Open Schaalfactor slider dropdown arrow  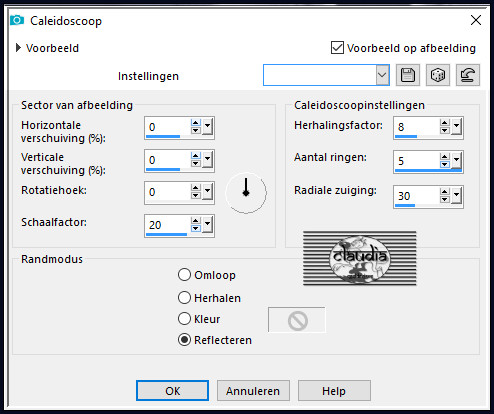click(x=207, y=225)
